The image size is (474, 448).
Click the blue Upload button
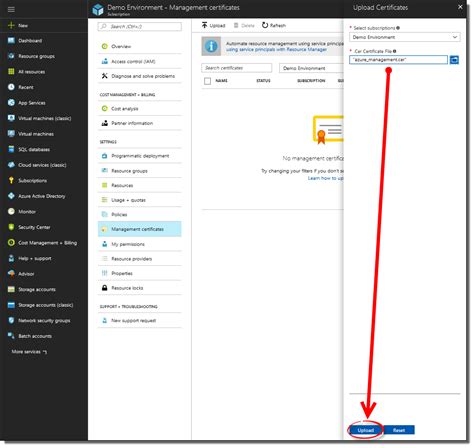pyautogui.click(x=365, y=430)
